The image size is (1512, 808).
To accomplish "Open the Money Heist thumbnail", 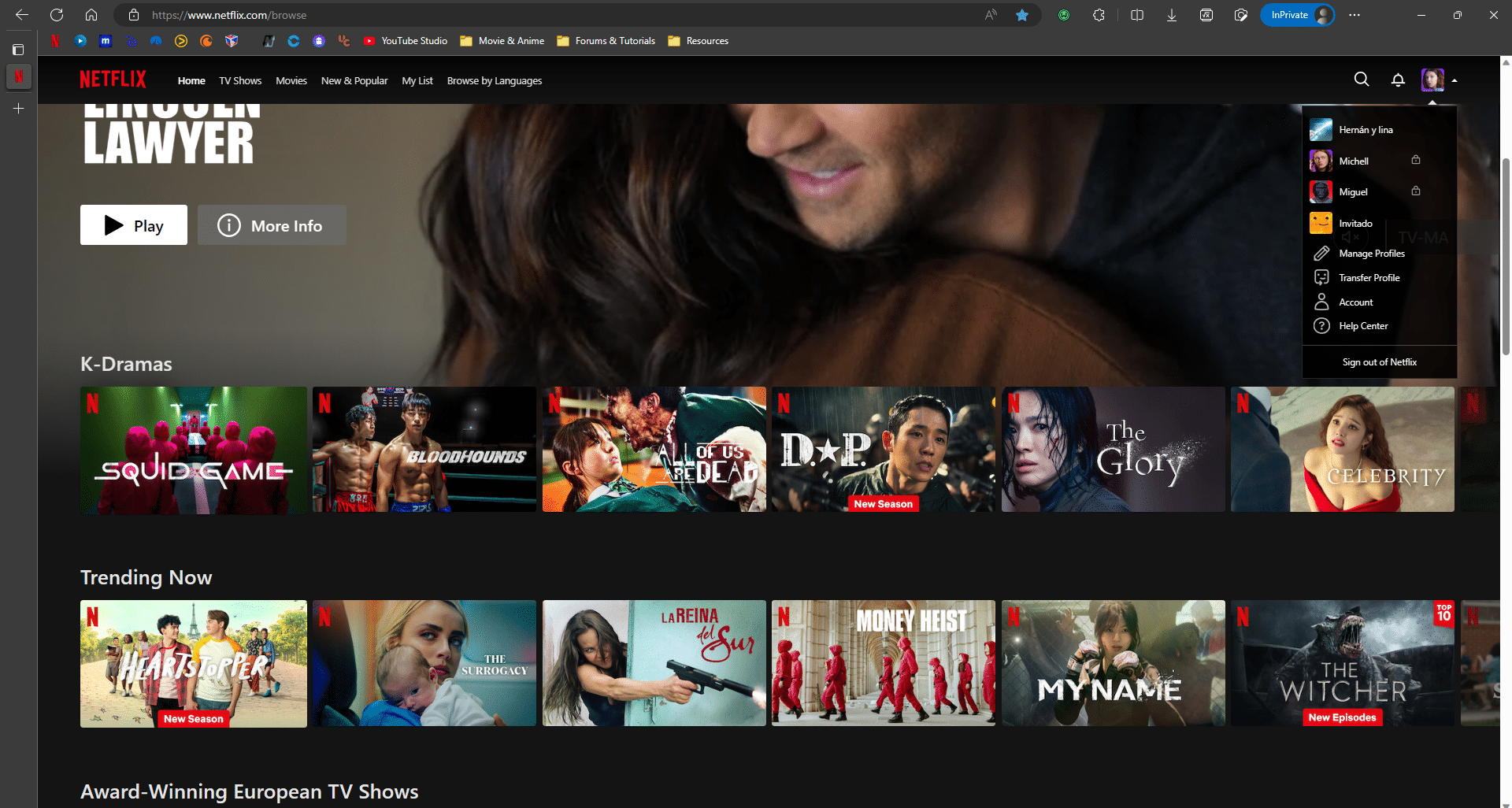I will click(x=884, y=664).
